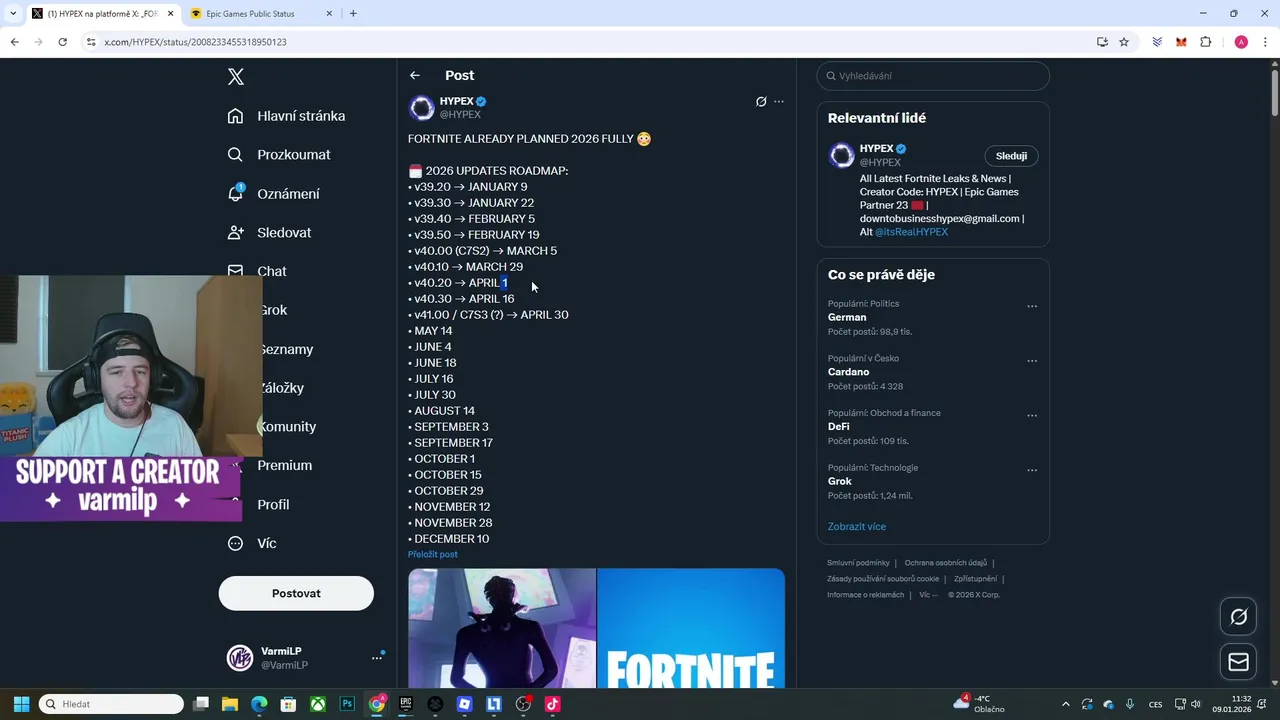The image size is (1280, 720).
Task: Switch to Epic Games Public Status tab
Action: [261, 14]
